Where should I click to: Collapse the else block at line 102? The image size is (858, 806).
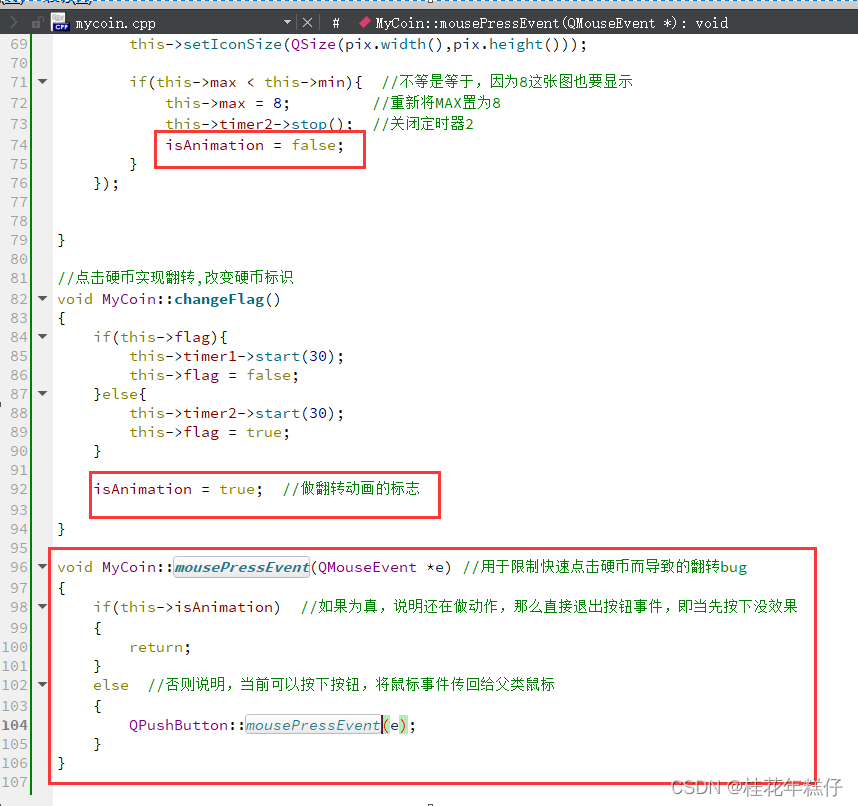click(x=43, y=685)
